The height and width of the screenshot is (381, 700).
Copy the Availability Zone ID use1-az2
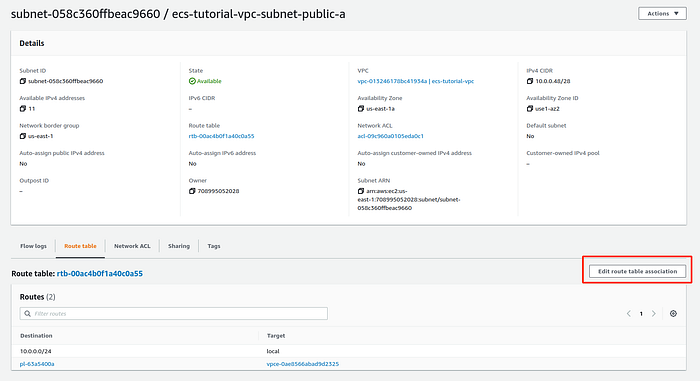(x=530, y=109)
